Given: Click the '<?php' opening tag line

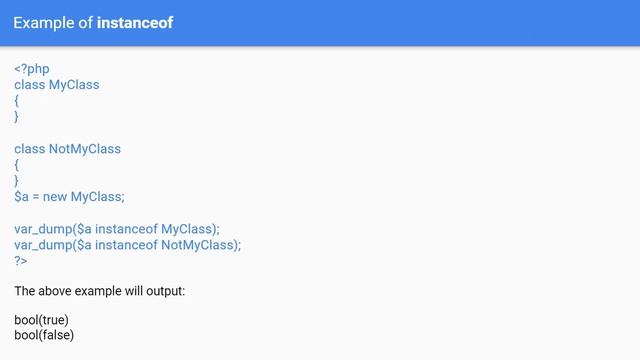Looking at the screenshot, I should [x=32, y=69].
